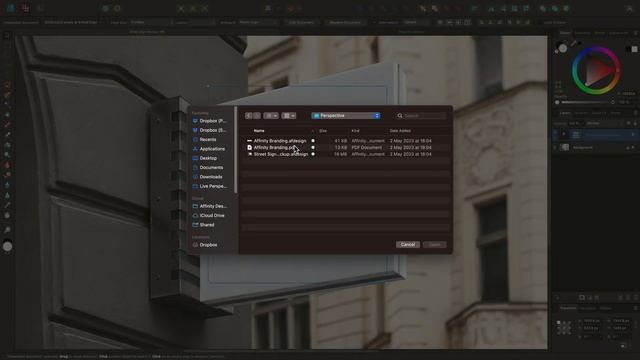The height and width of the screenshot is (360, 640).
Task: Open first Dropbox (P… sidebar favorite
Action: (x=210, y=121)
